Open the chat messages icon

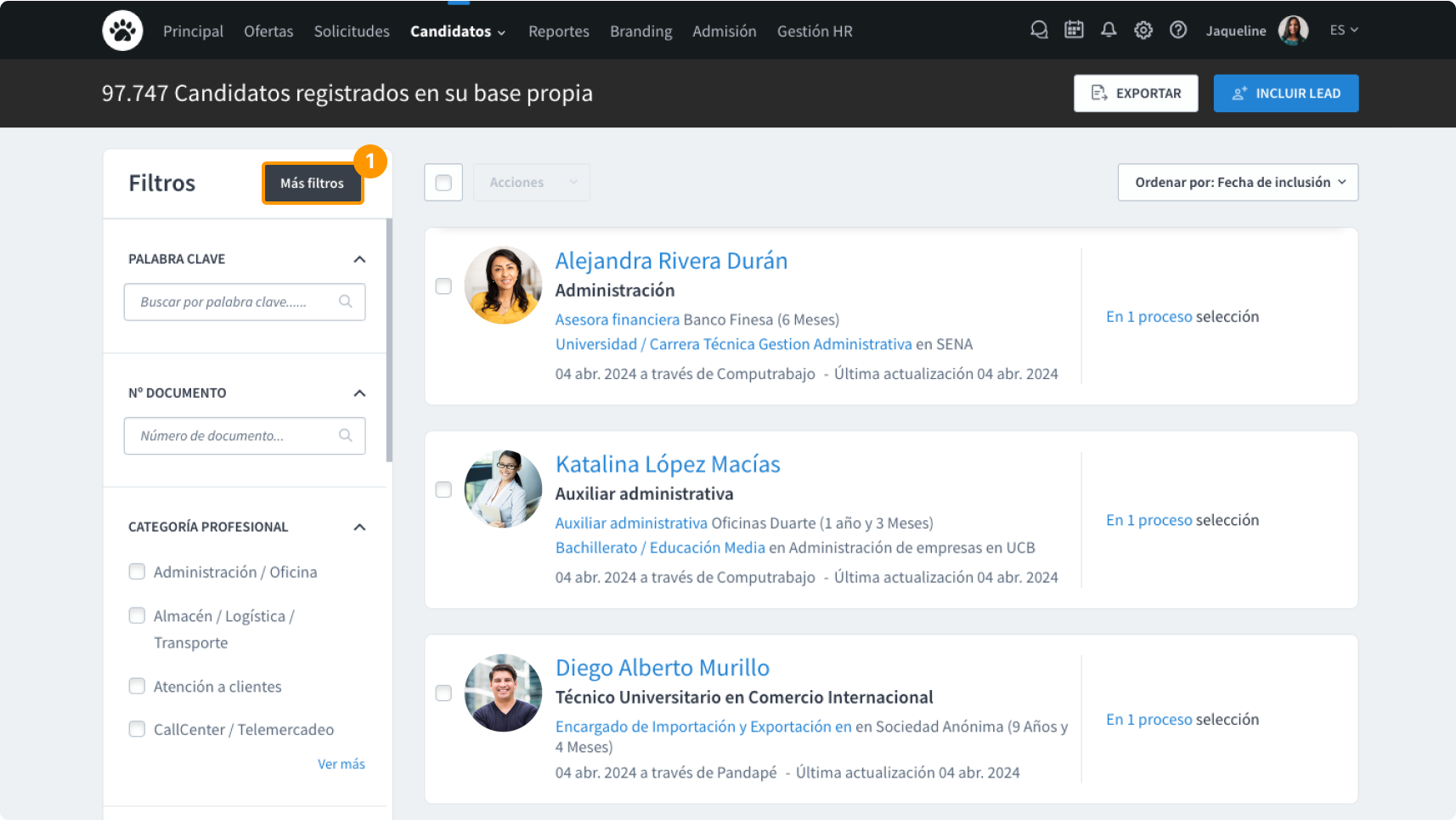(1038, 31)
